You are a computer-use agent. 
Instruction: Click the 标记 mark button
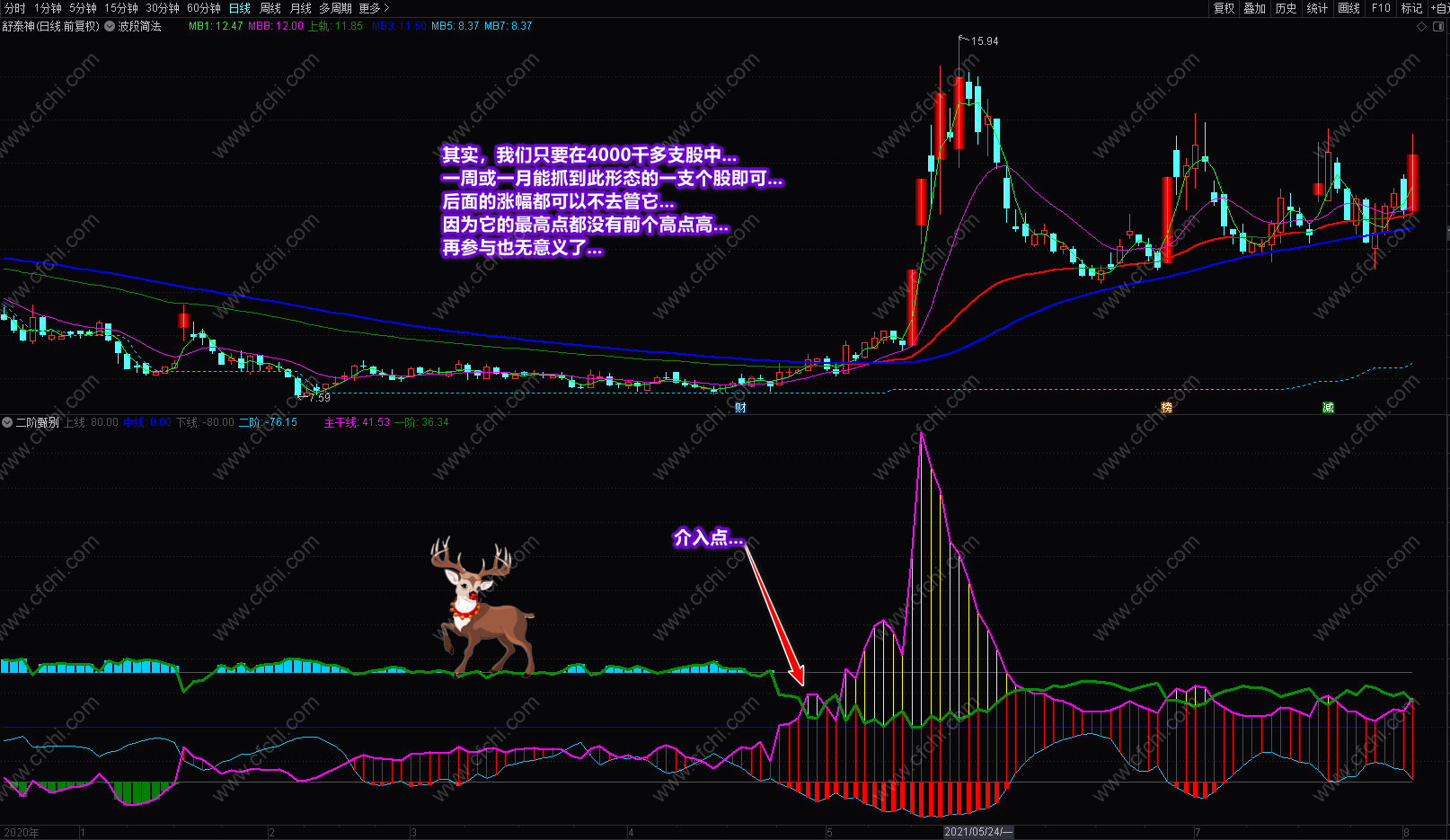[x=1411, y=8]
